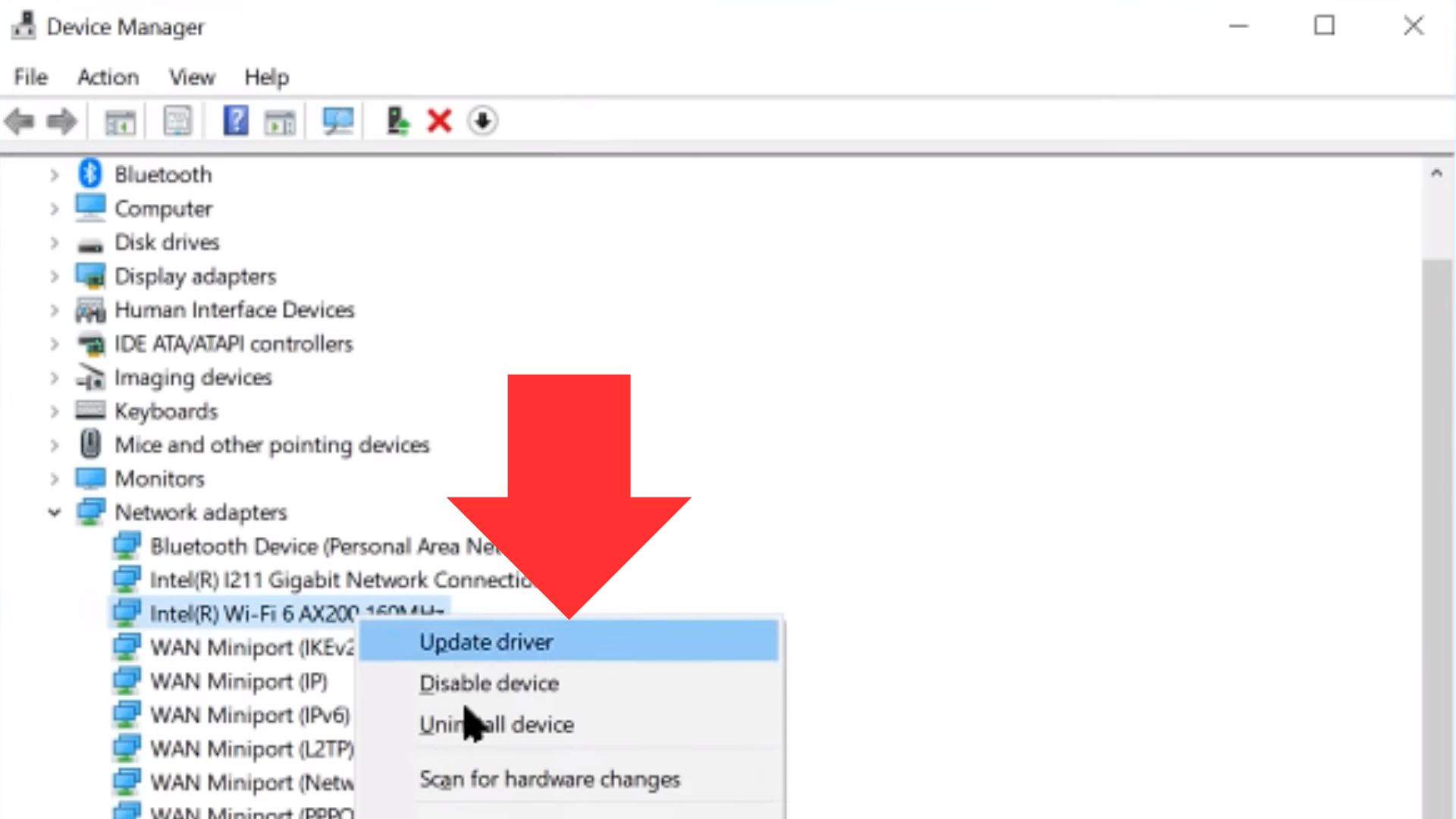Image resolution: width=1456 pixels, height=819 pixels.
Task: Expand the Human Interface Devices node
Action: point(54,310)
